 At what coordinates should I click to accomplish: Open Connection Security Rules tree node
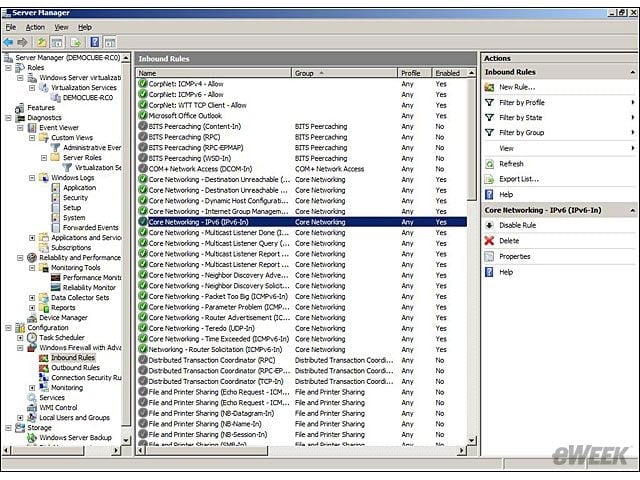click(x=86, y=378)
